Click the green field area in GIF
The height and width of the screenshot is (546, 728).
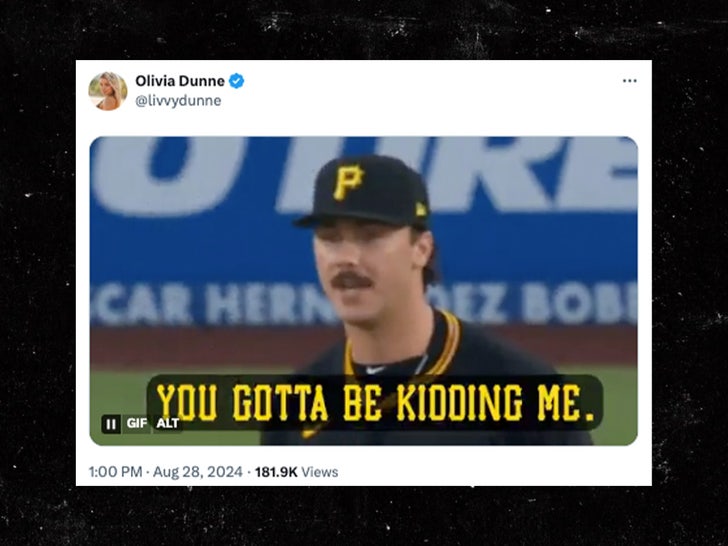click(116, 395)
